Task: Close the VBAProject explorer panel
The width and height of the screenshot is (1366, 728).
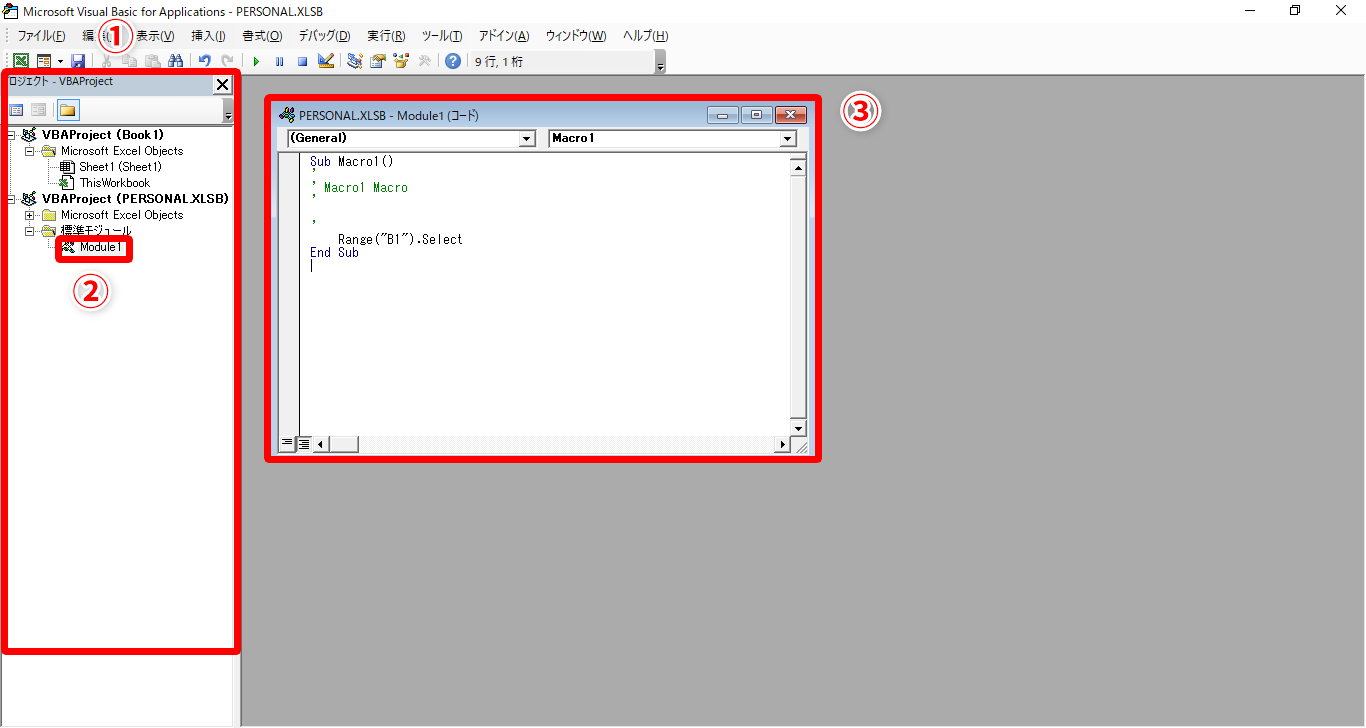Action: pos(222,85)
